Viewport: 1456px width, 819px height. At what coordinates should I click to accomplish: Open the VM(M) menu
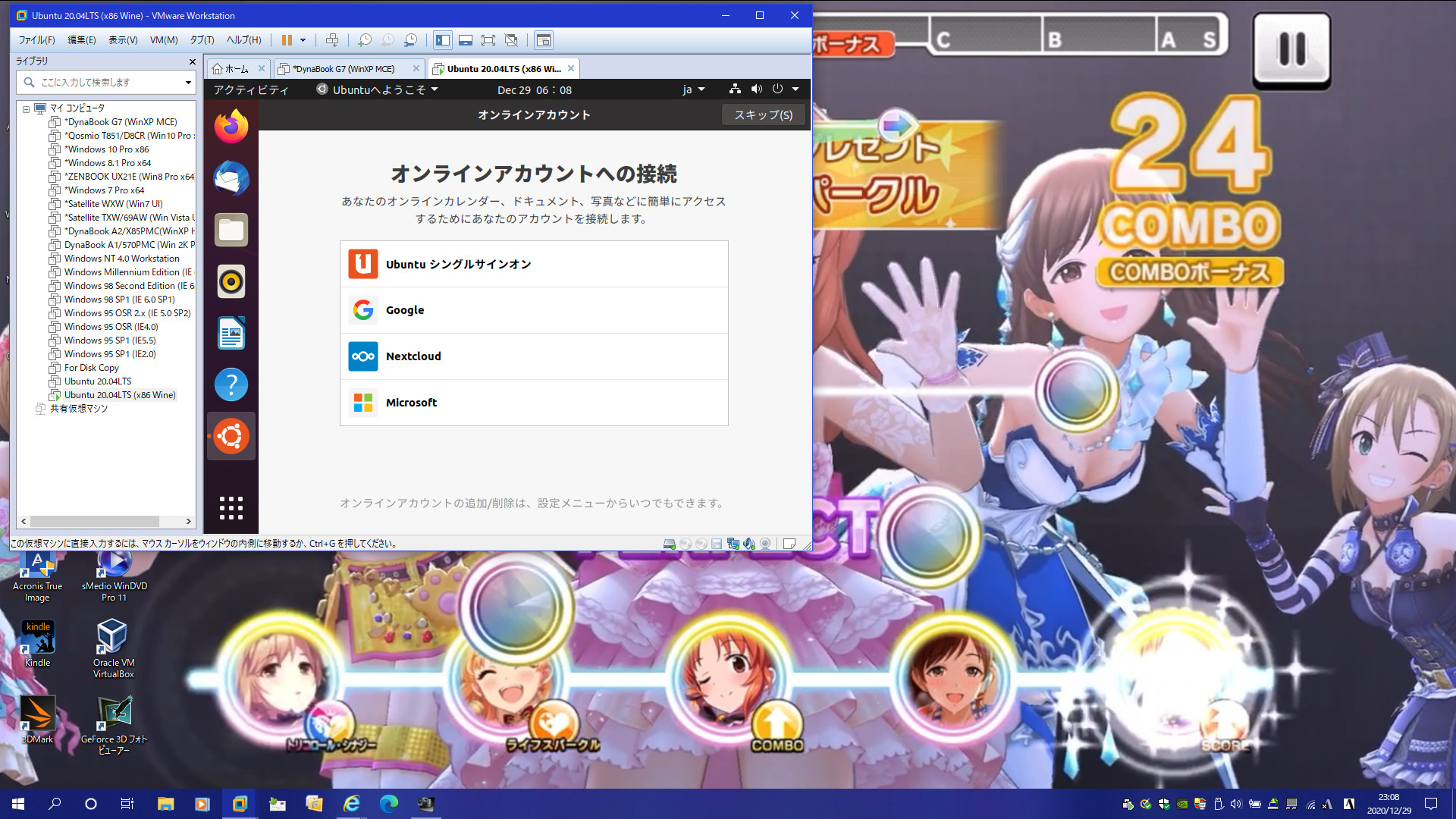click(x=163, y=40)
